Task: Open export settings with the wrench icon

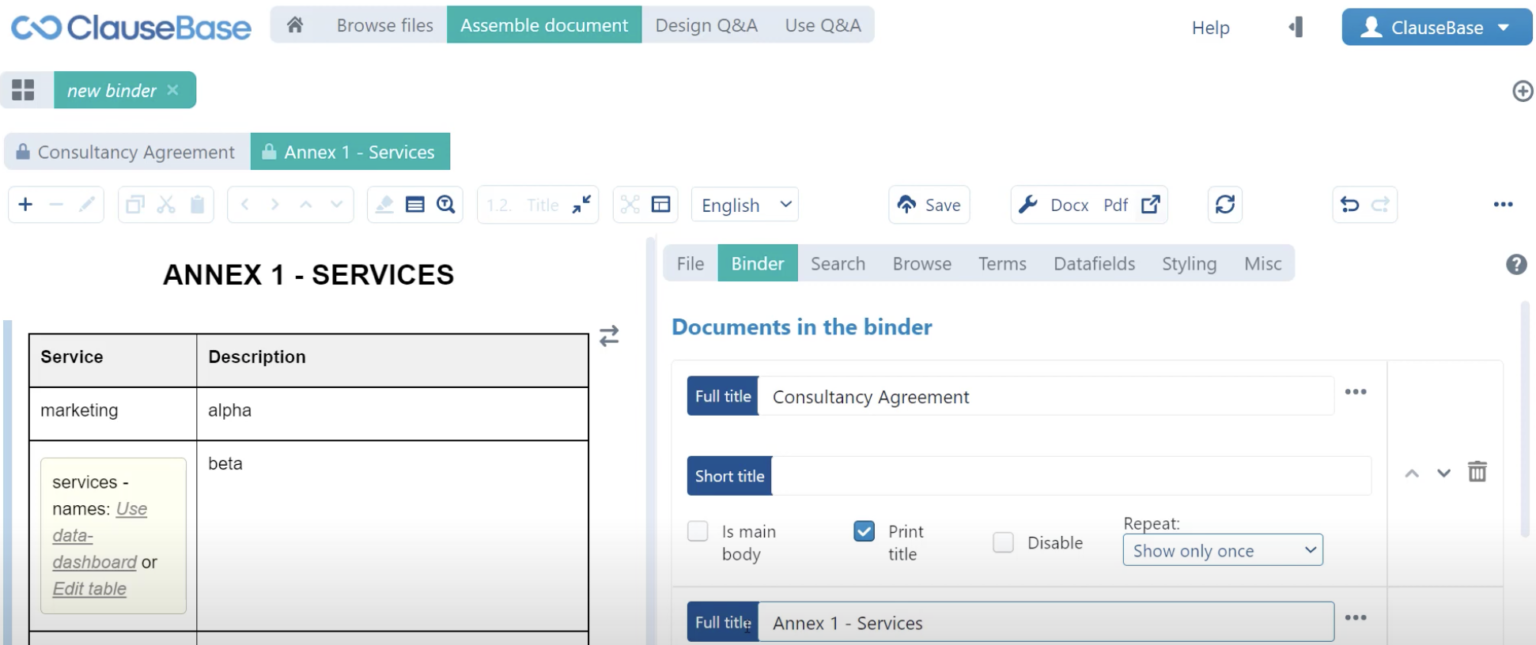Action: pyautogui.click(x=1027, y=205)
